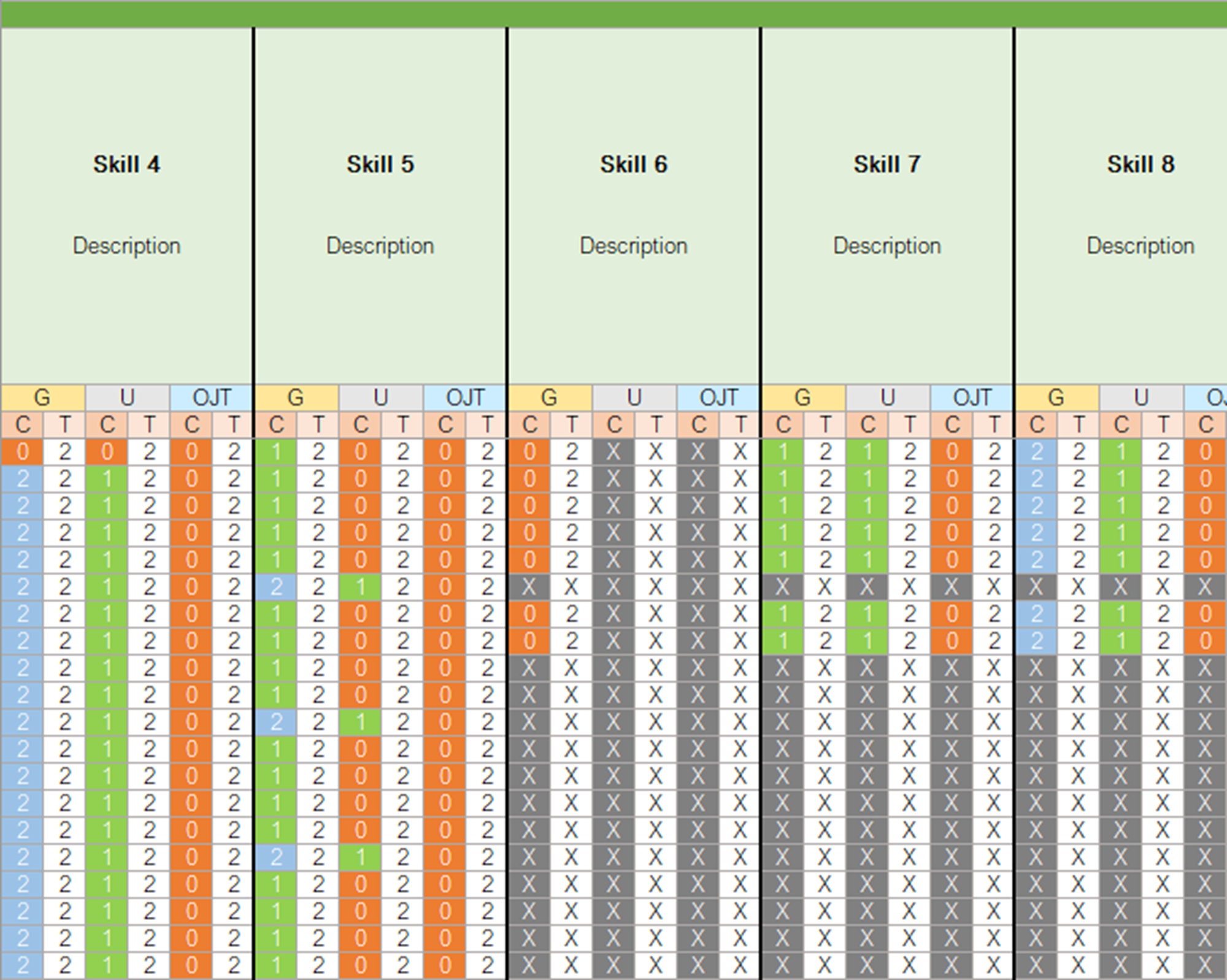Click the G group header under Skill 4

pyautogui.click(x=42, y=399)
